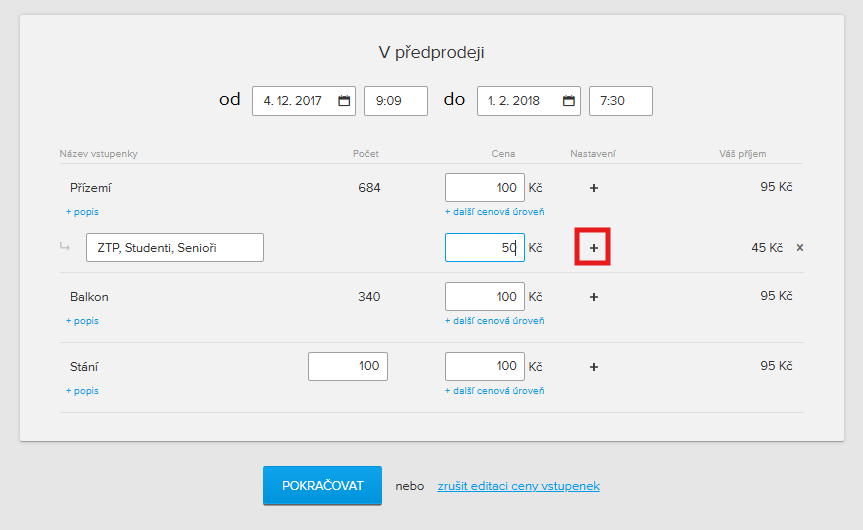Viewport: 863px width, 530px height.
Task: Focus the start time field showing 9:09
Action: click(x=395, y=101)
